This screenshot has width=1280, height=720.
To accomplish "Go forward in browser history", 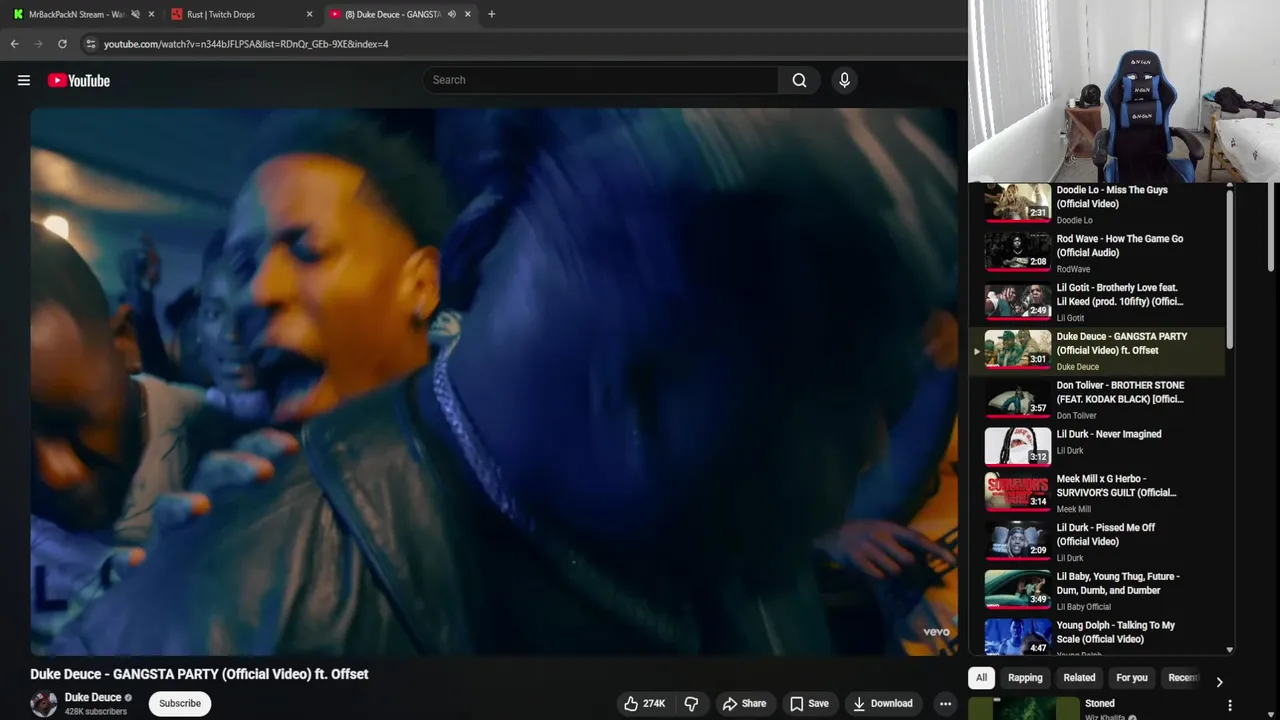I will point(38,44).
